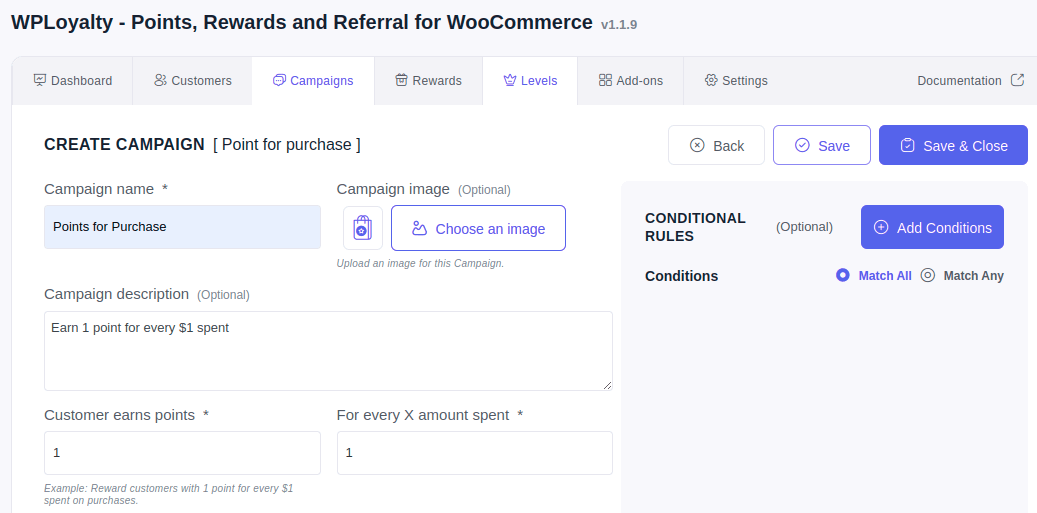Click the Dashboard monitor icon
The height and width of the screenshot is (513, 1037).
click(40, 80)
